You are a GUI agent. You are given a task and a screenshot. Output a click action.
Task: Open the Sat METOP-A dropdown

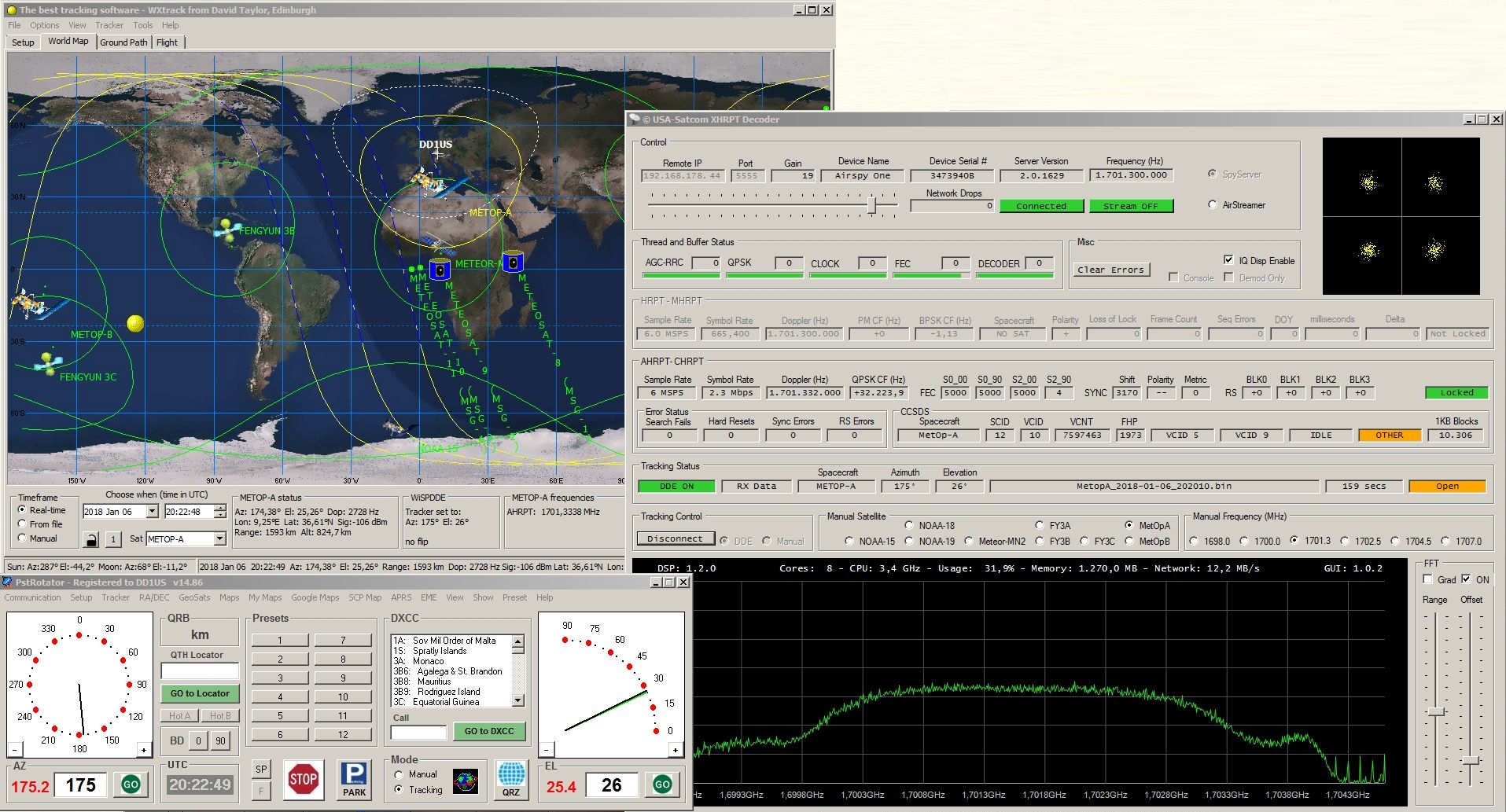click(219, 539)
